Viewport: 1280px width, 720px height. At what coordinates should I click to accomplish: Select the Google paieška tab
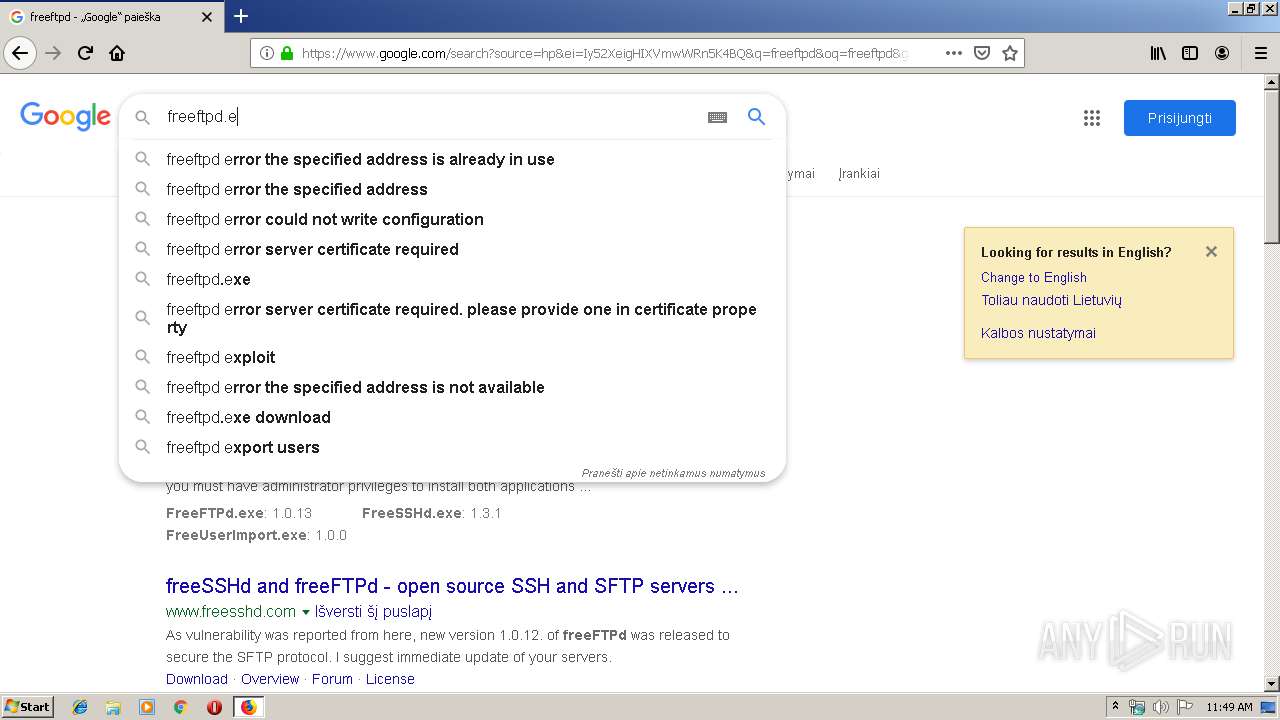[x=110, y=17]
